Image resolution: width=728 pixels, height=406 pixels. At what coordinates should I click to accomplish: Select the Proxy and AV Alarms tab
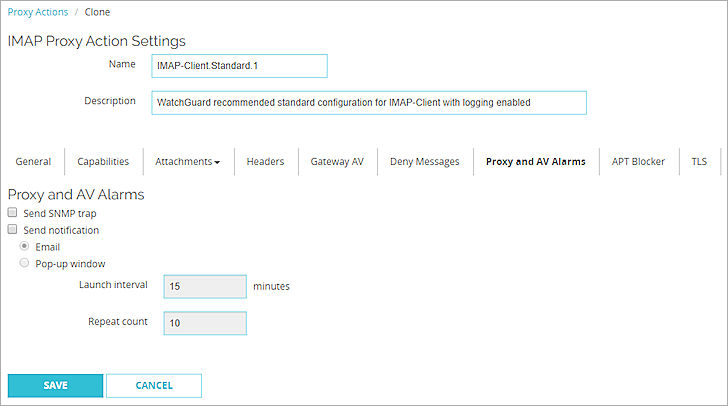(x=535, y=161)
